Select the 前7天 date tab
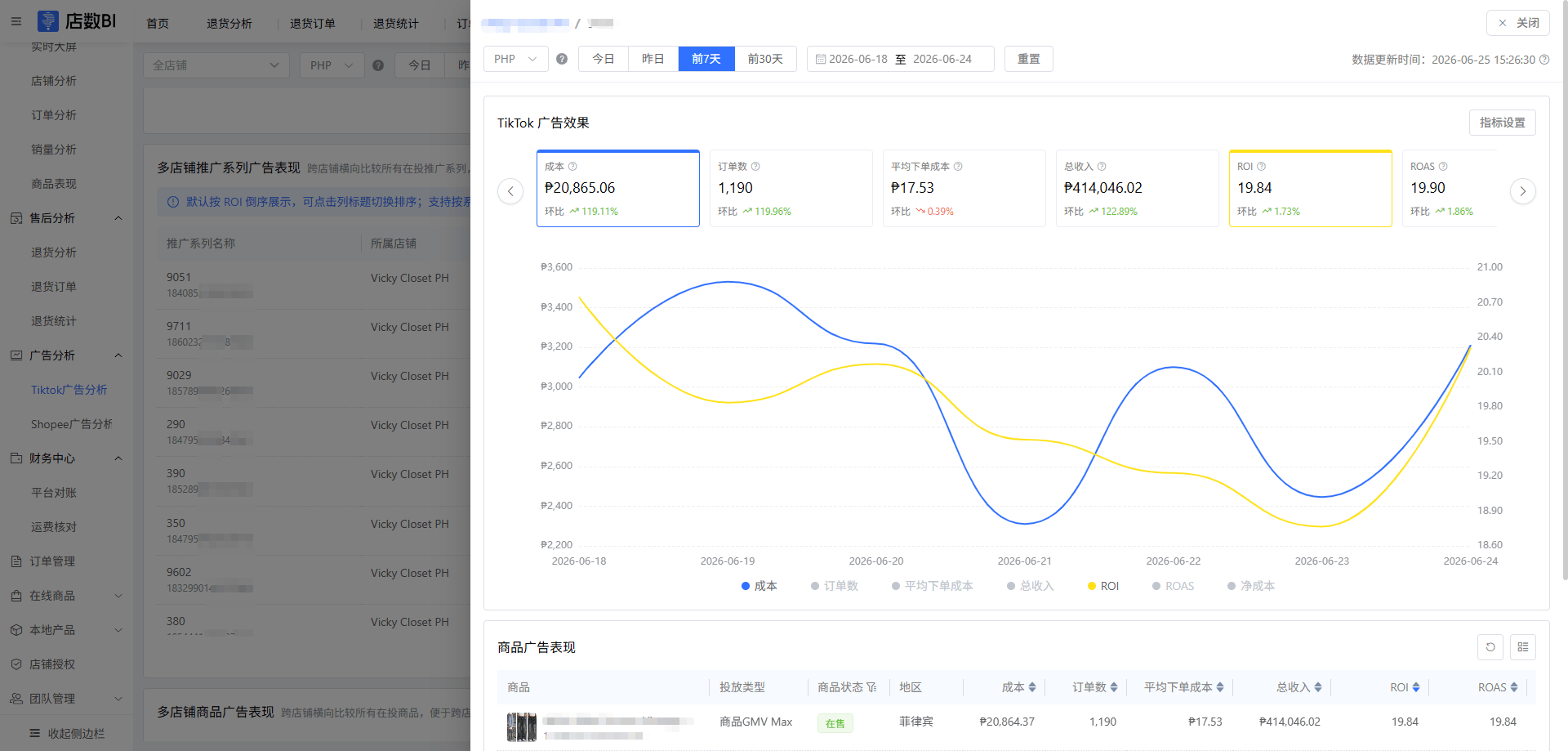Viewport: 1568px width, 751px height. (x=706, y=59)
